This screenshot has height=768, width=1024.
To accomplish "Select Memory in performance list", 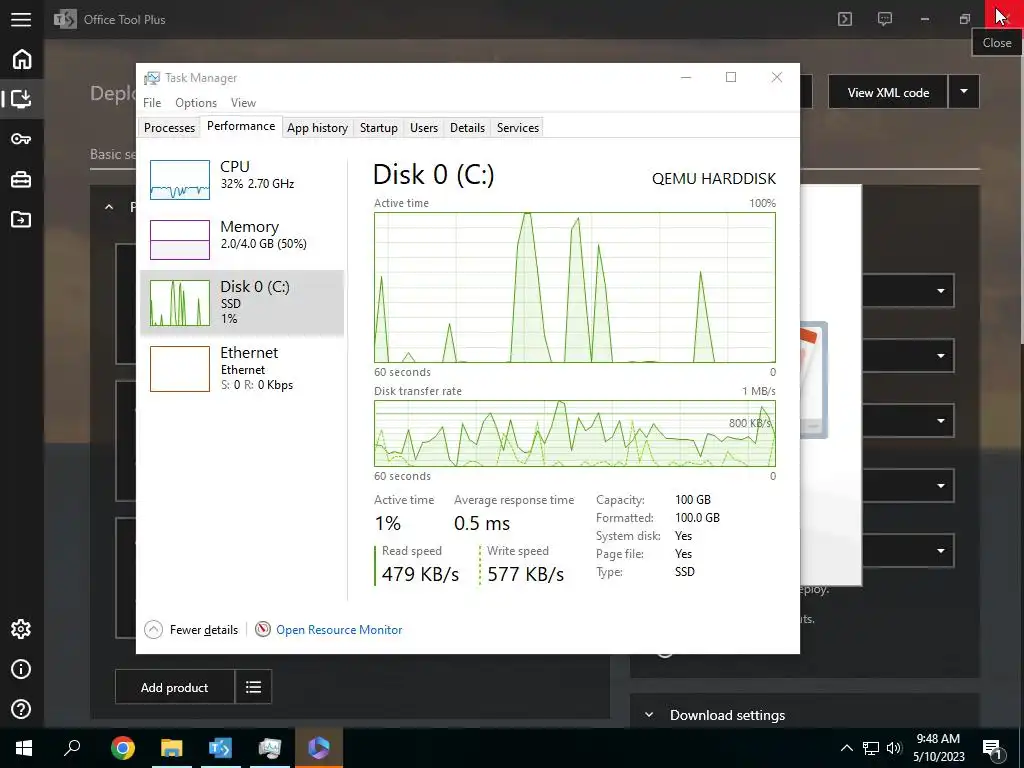I will pyautogui.click(x=242, y=239).
